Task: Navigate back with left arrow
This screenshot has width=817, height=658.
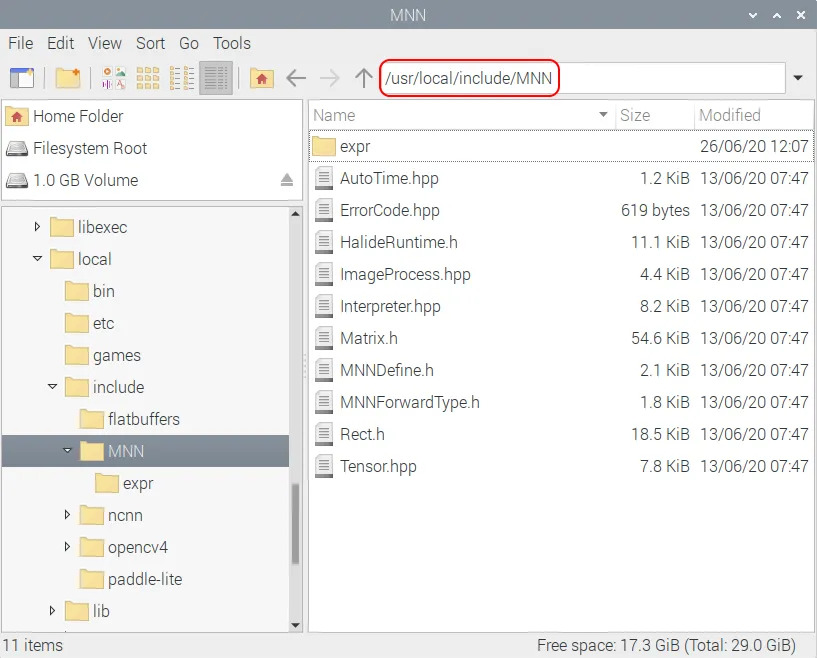Action: (296, 78)
